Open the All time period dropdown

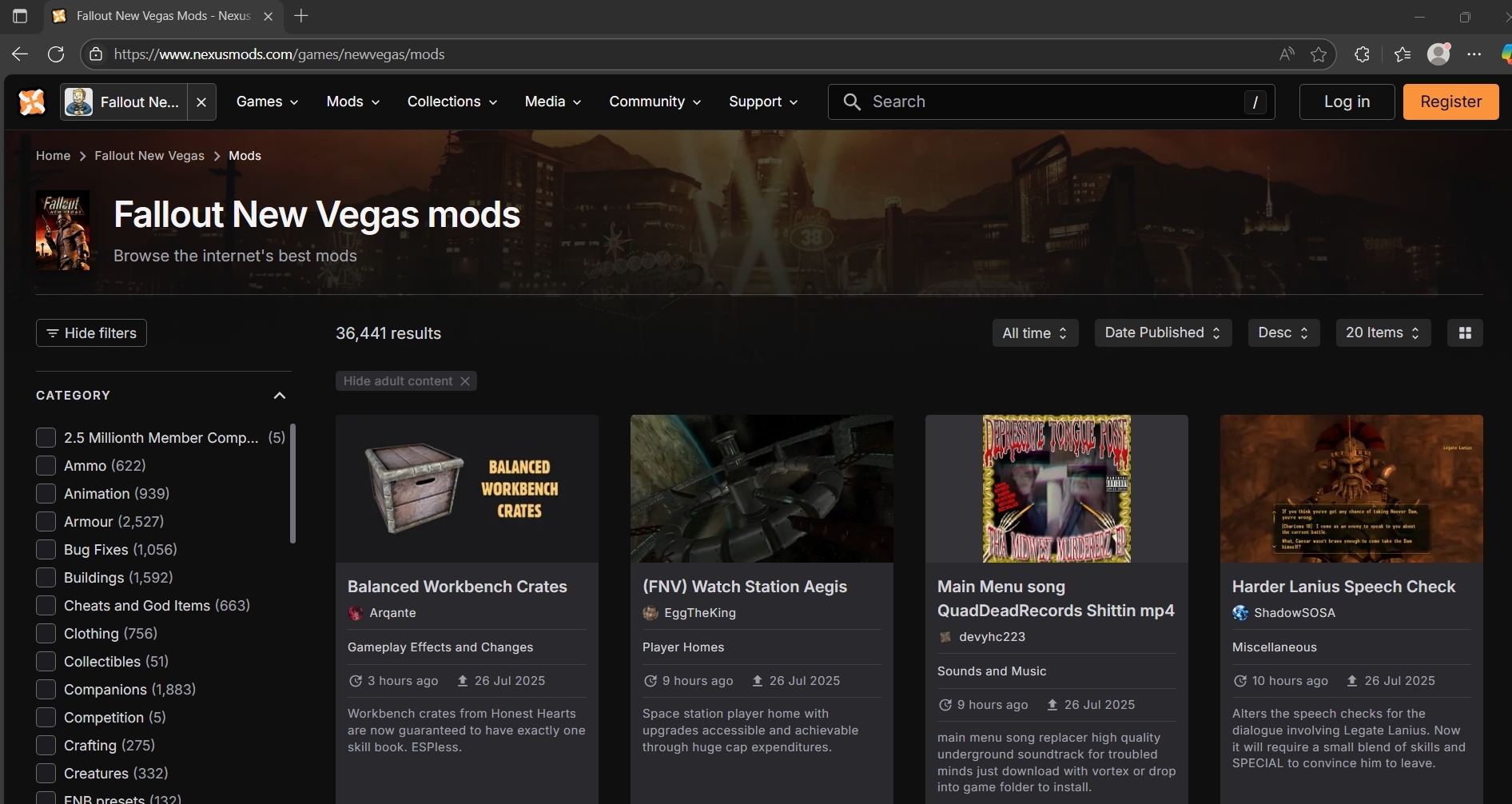coord(1035,333)
